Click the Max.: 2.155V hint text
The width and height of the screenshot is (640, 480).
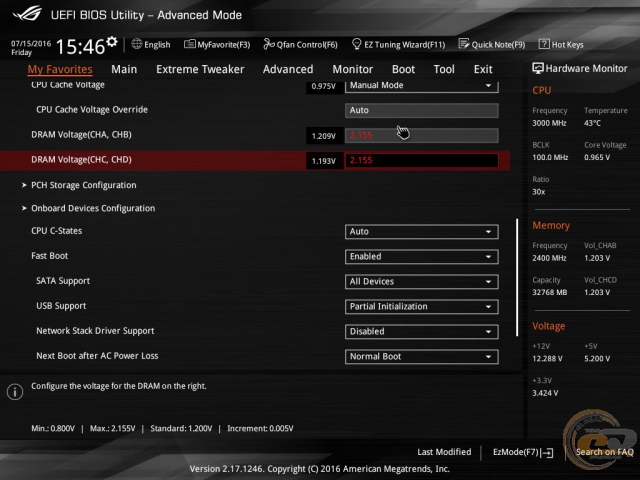tap(112, 429)
